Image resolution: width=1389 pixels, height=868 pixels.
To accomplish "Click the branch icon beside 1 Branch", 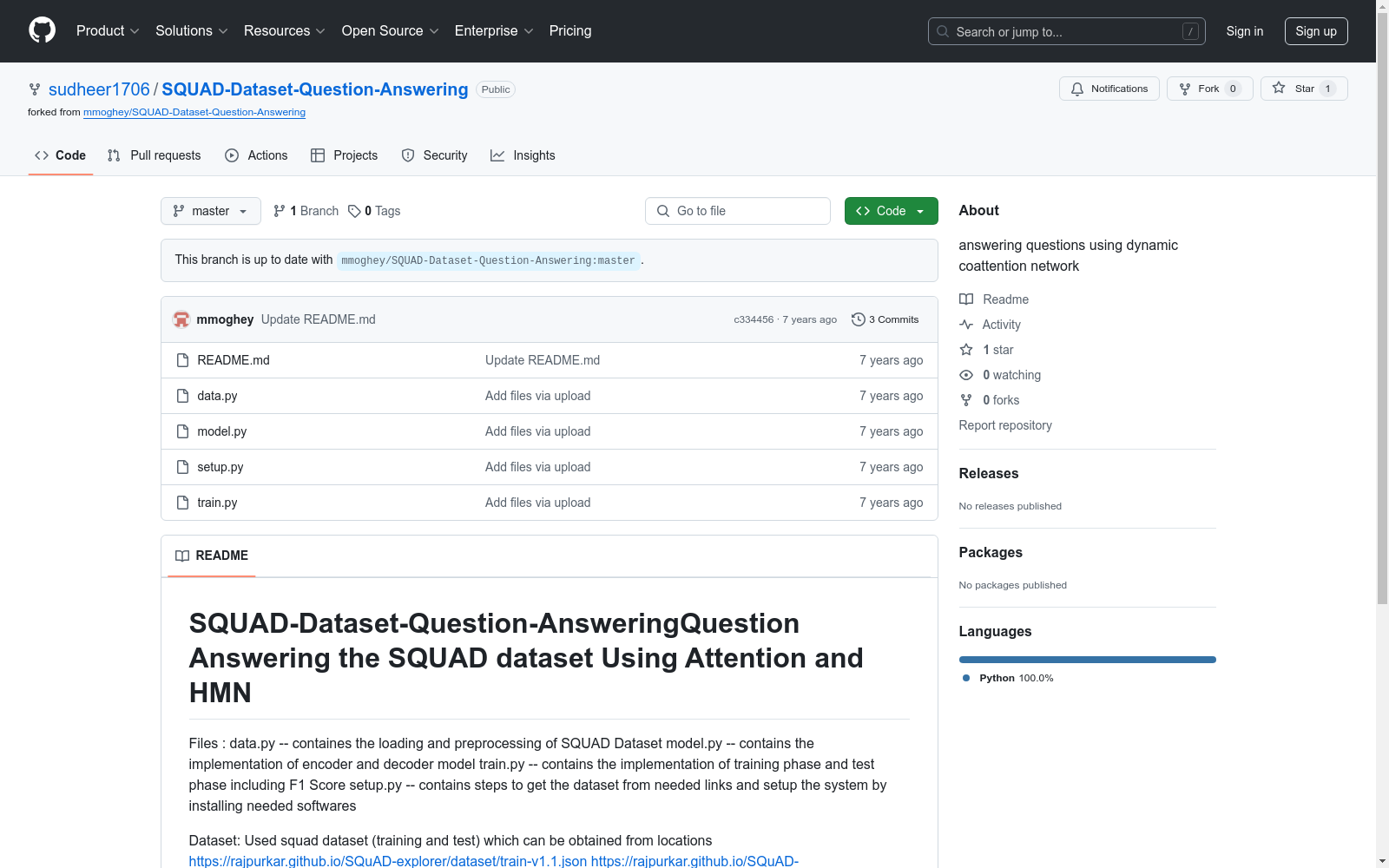I will [x=280, y=211].
